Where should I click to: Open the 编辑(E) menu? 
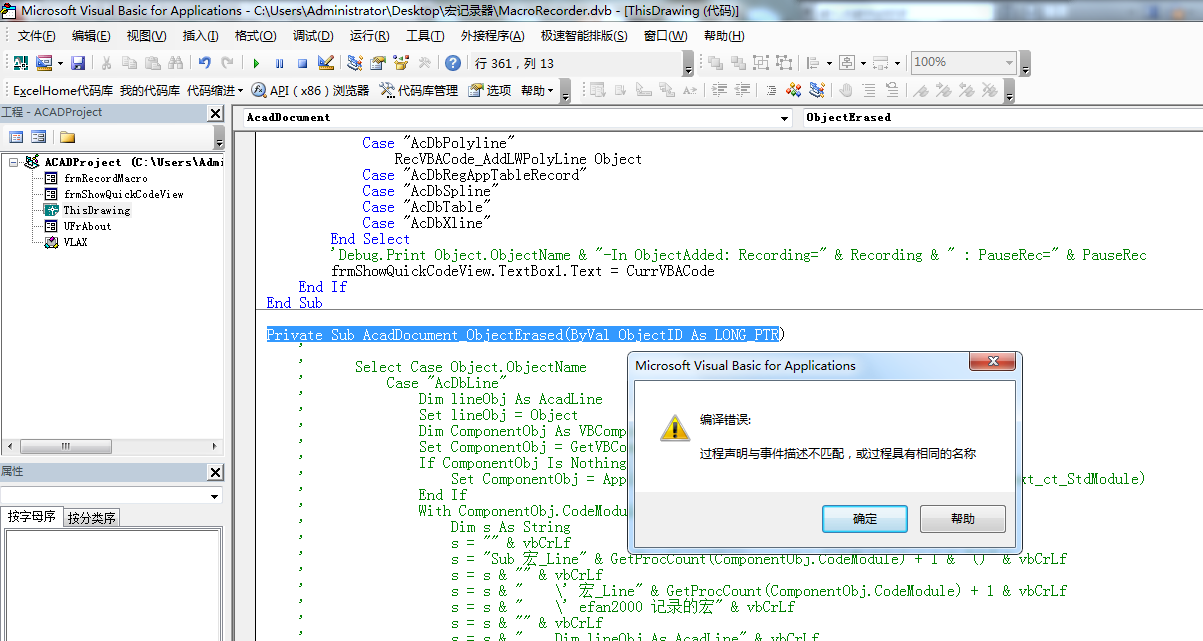pos(91,36)
